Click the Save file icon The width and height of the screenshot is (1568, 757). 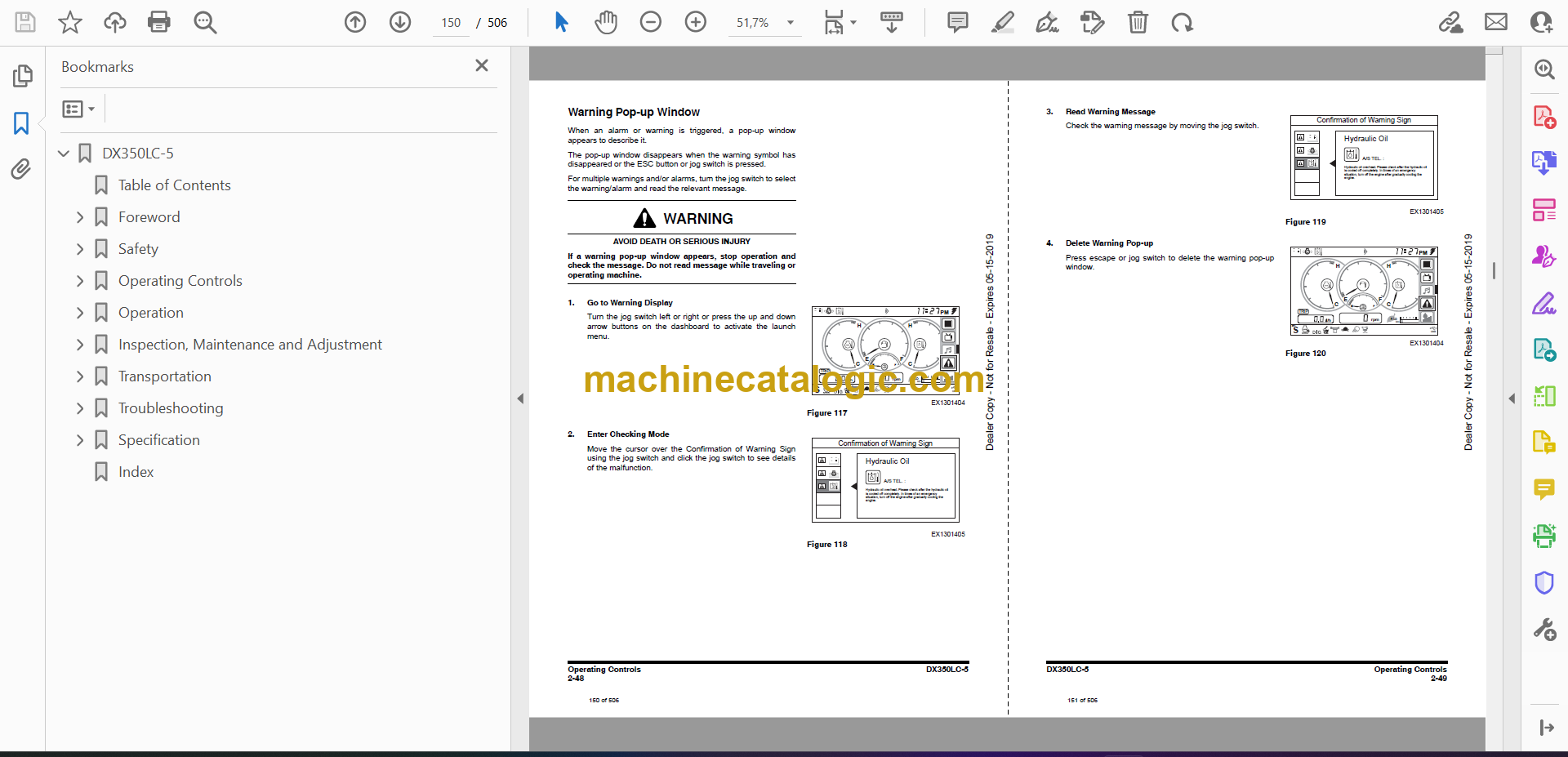[x=25, y=22]
